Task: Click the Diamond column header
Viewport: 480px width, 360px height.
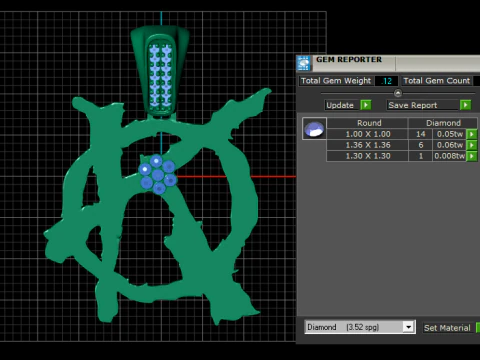Action: (443, 123)
